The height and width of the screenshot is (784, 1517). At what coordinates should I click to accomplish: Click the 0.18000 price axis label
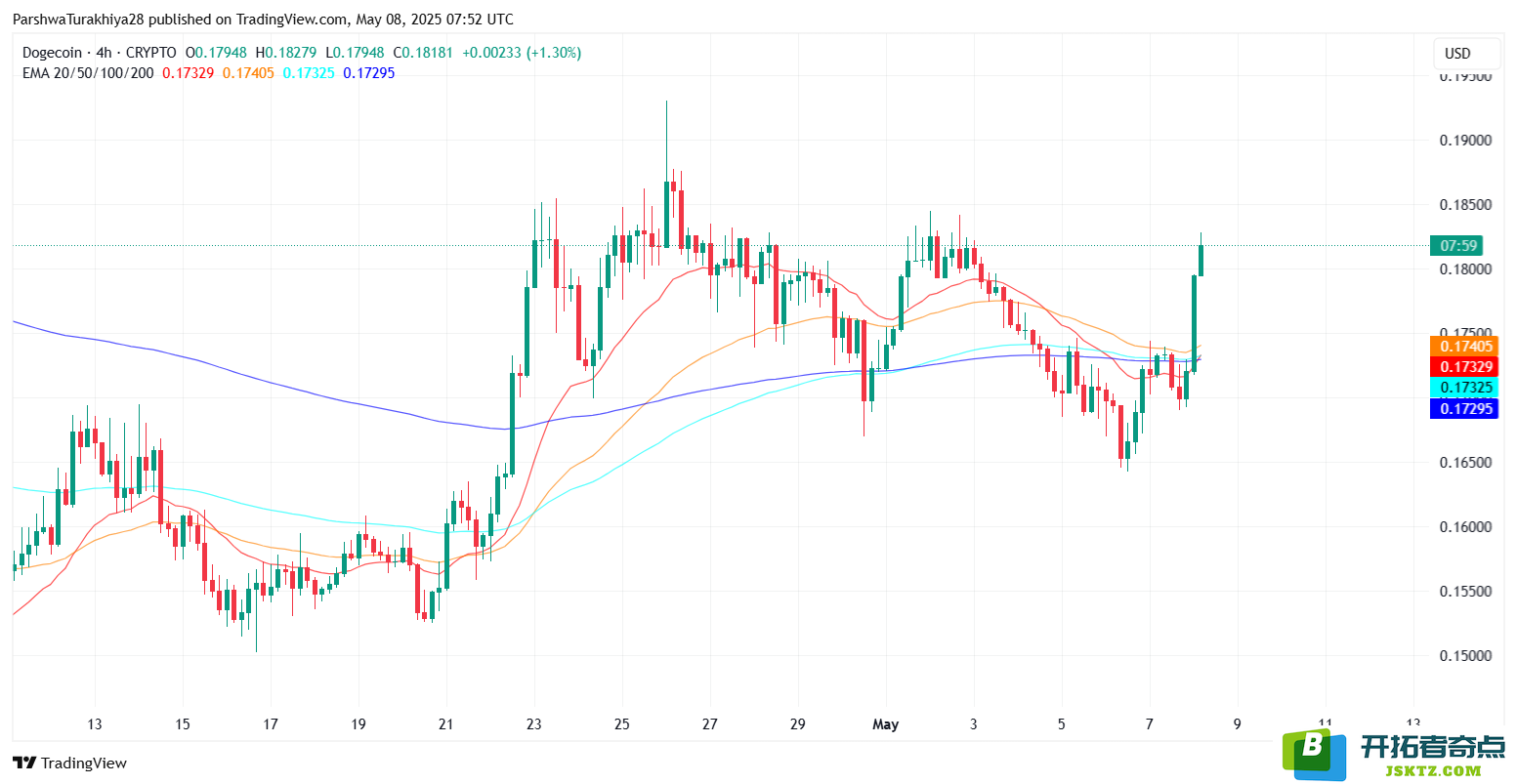click(1465, 269)
